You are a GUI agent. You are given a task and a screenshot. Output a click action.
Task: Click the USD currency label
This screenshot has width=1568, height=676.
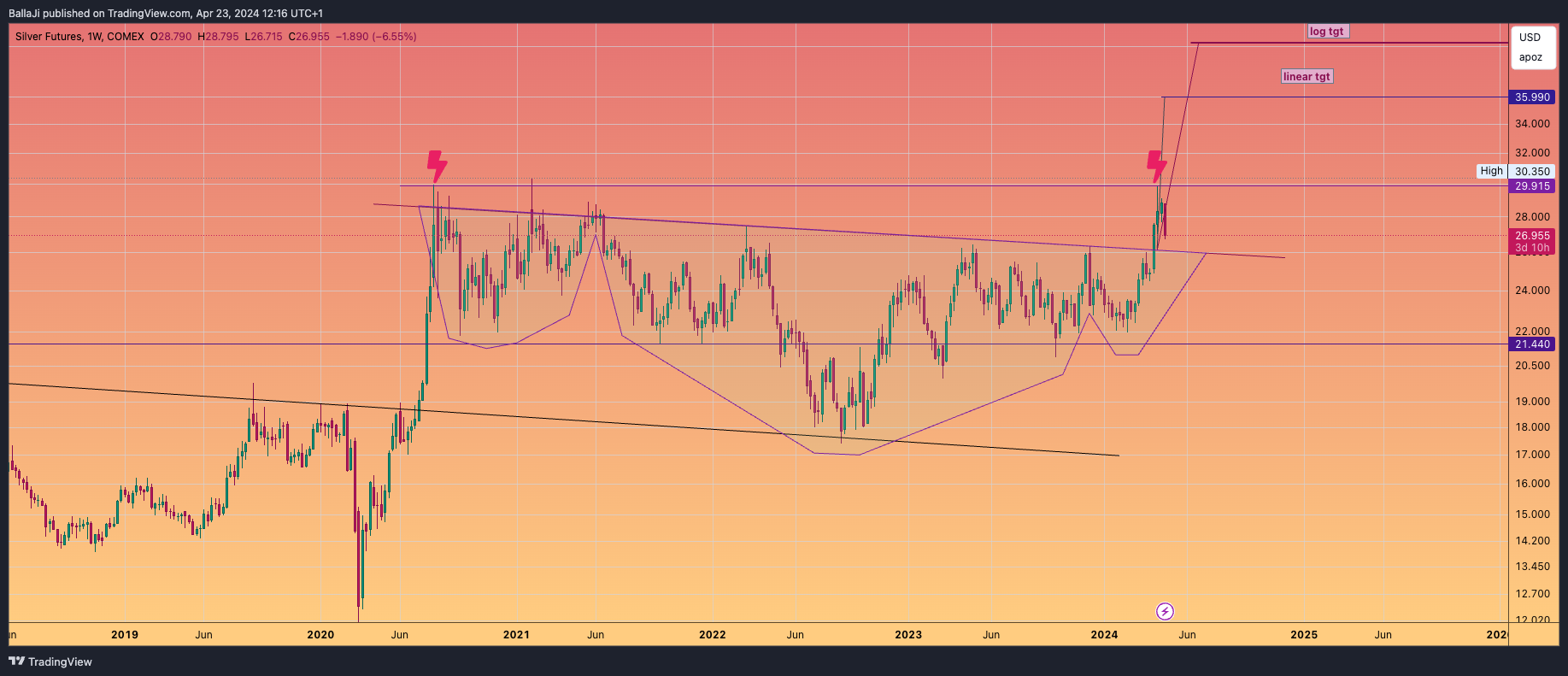point(1530,38)
